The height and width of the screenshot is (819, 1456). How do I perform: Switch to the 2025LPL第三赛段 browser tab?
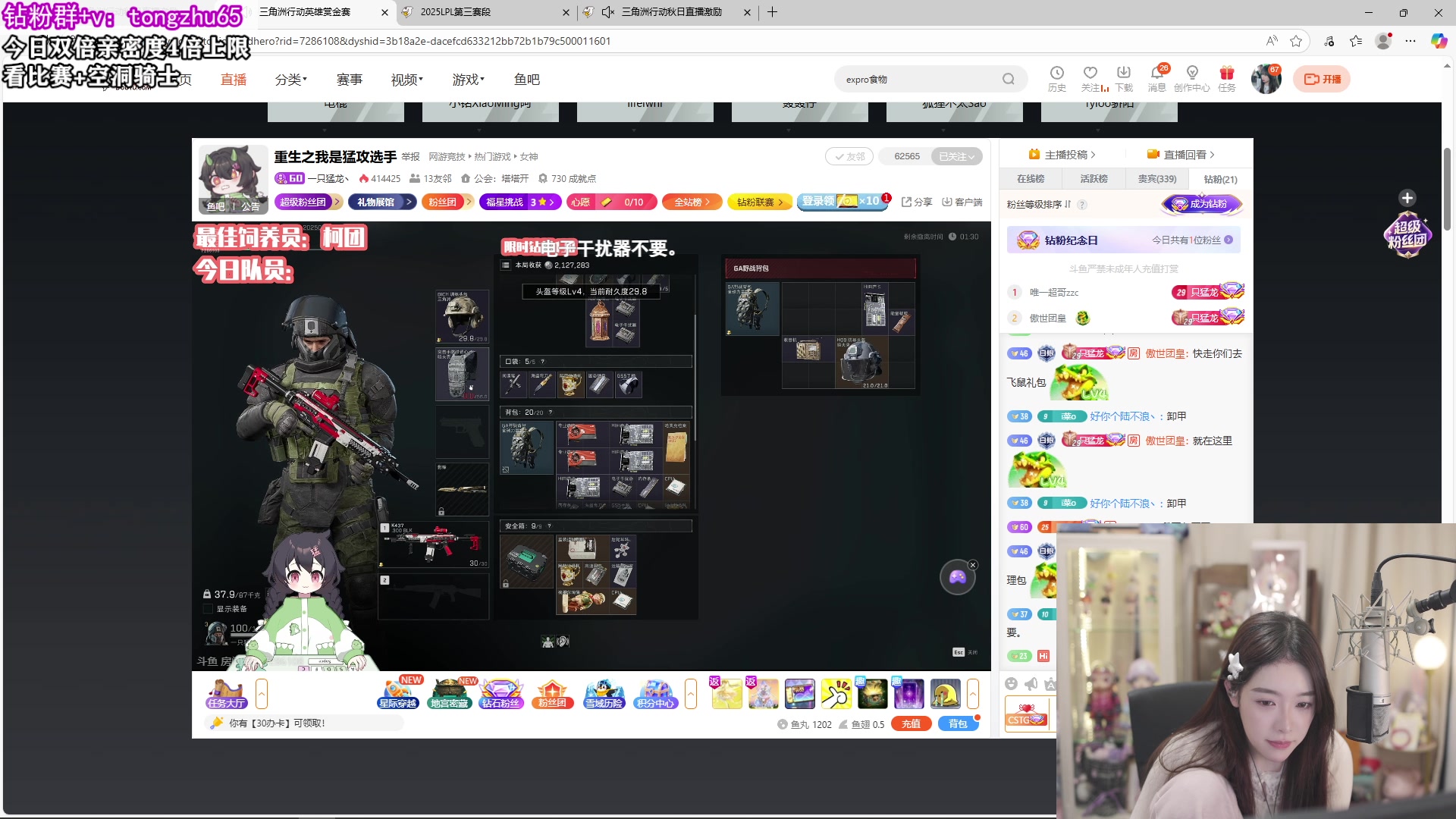click(485, 12)
